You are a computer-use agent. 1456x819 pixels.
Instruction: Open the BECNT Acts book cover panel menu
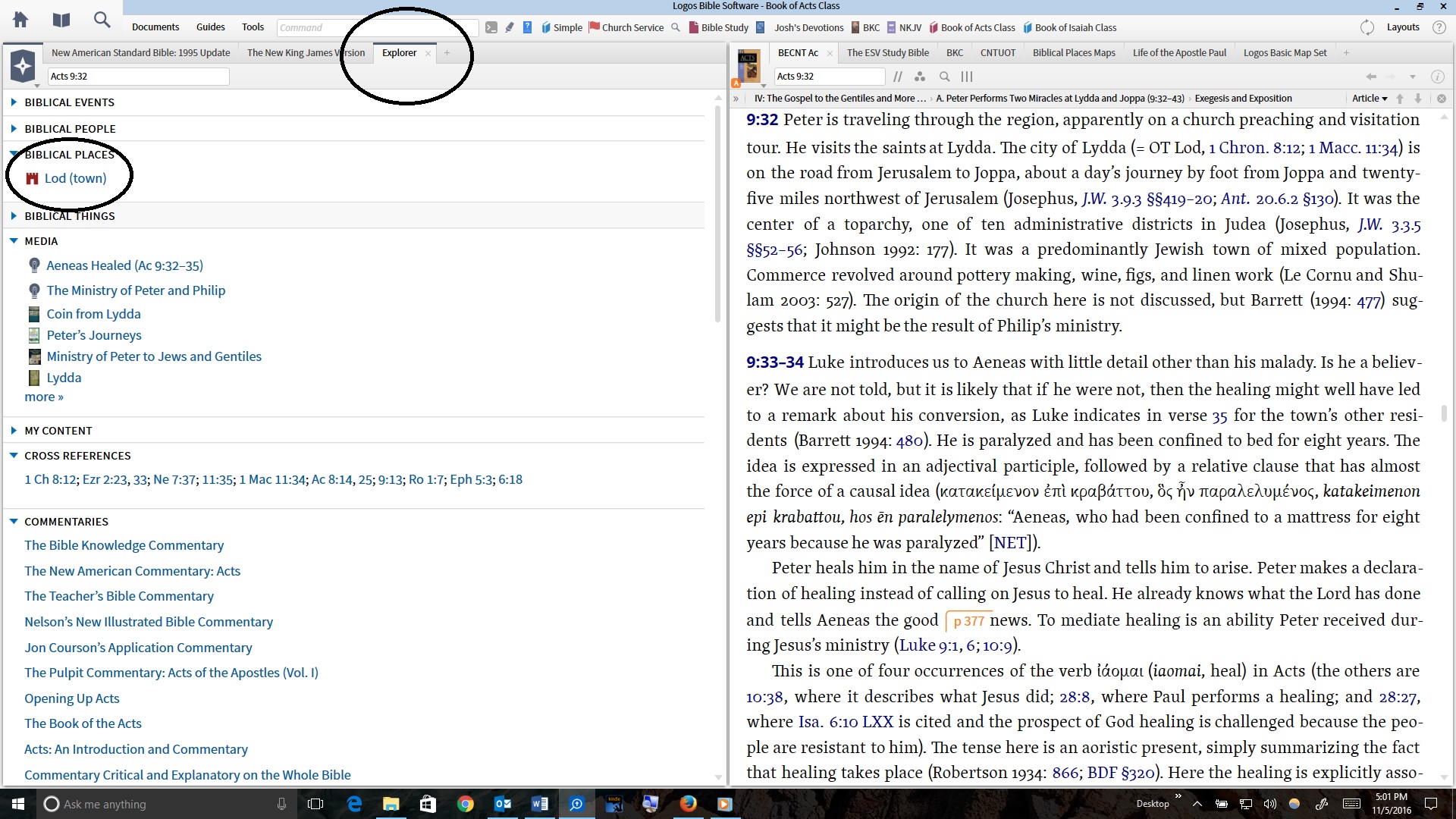[748, 67]
